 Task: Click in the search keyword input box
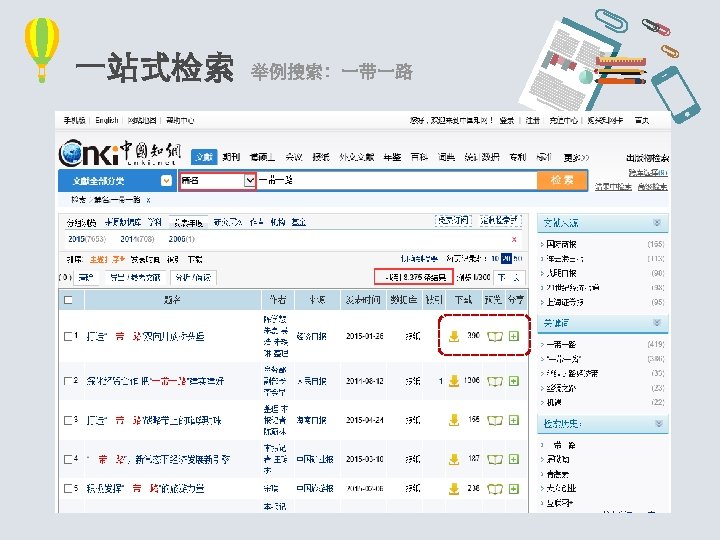point(397,180)
